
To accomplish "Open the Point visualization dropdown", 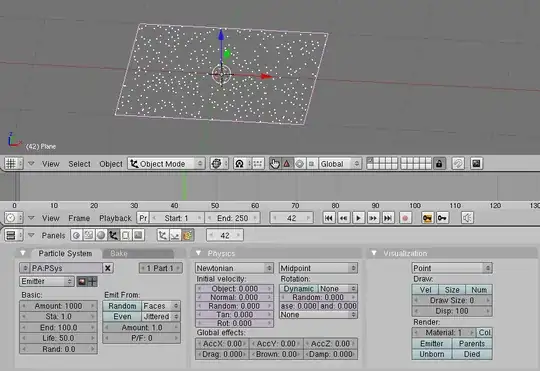I will [x=452, y=268].
